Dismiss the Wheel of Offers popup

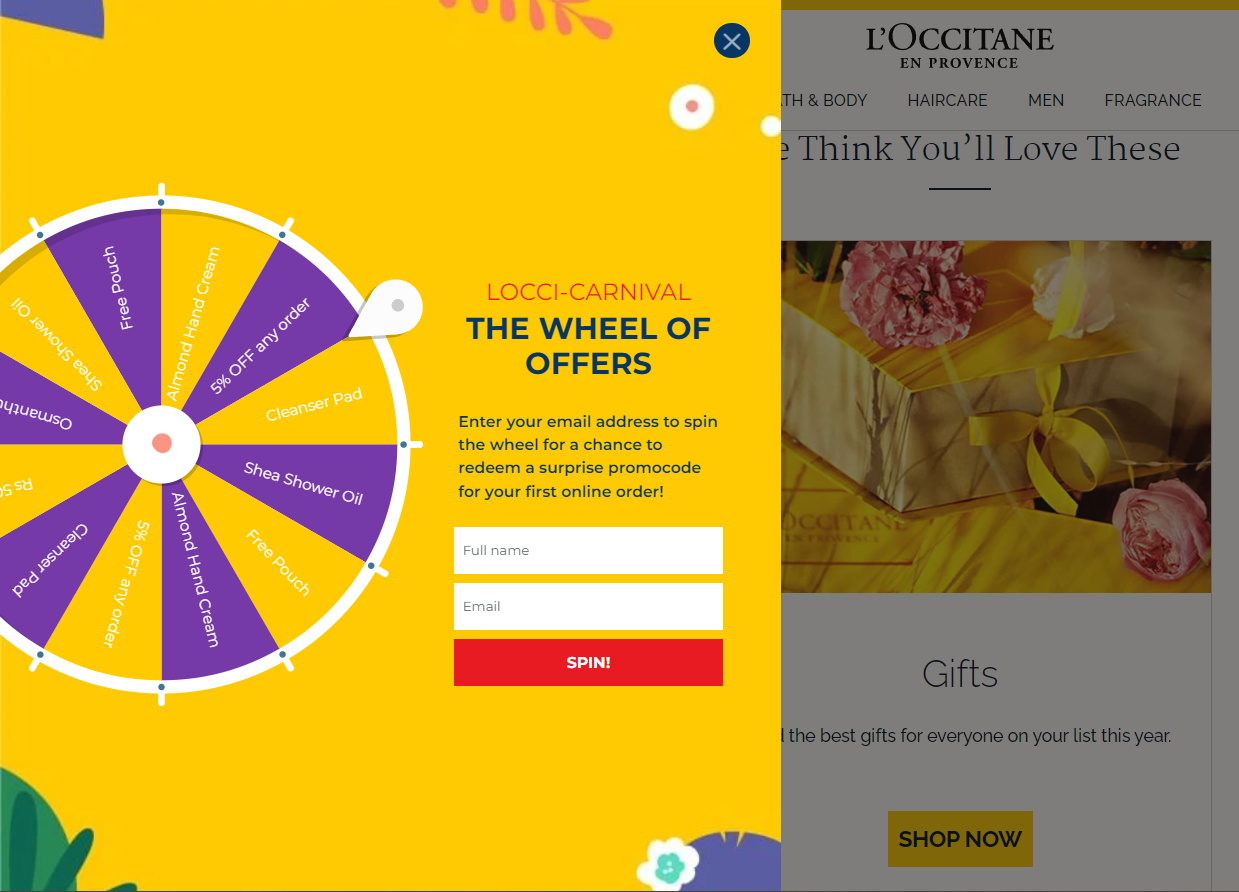731,41
